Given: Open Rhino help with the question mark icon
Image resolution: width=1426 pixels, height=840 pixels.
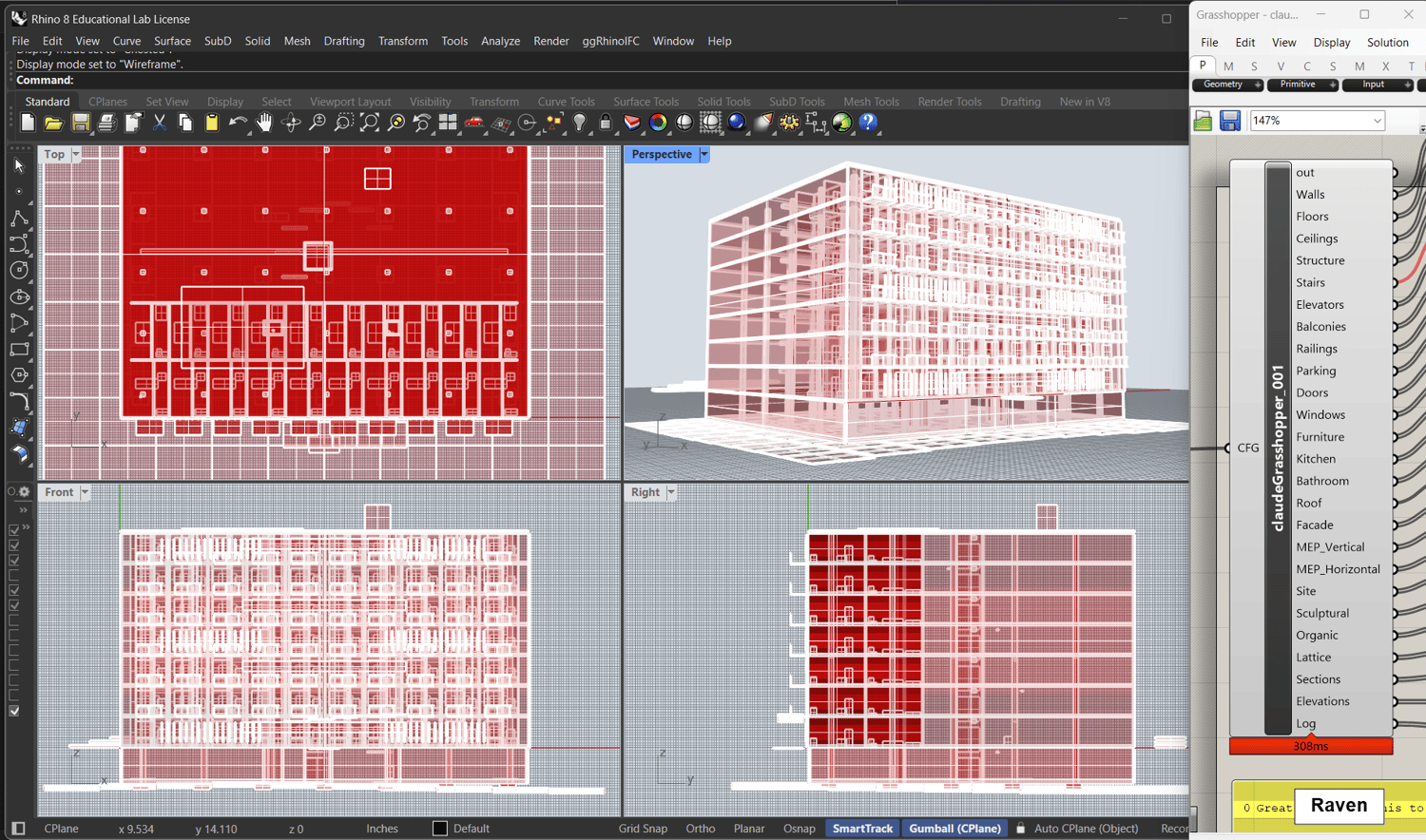Looking at the screenshot, I should coord(868,123).
